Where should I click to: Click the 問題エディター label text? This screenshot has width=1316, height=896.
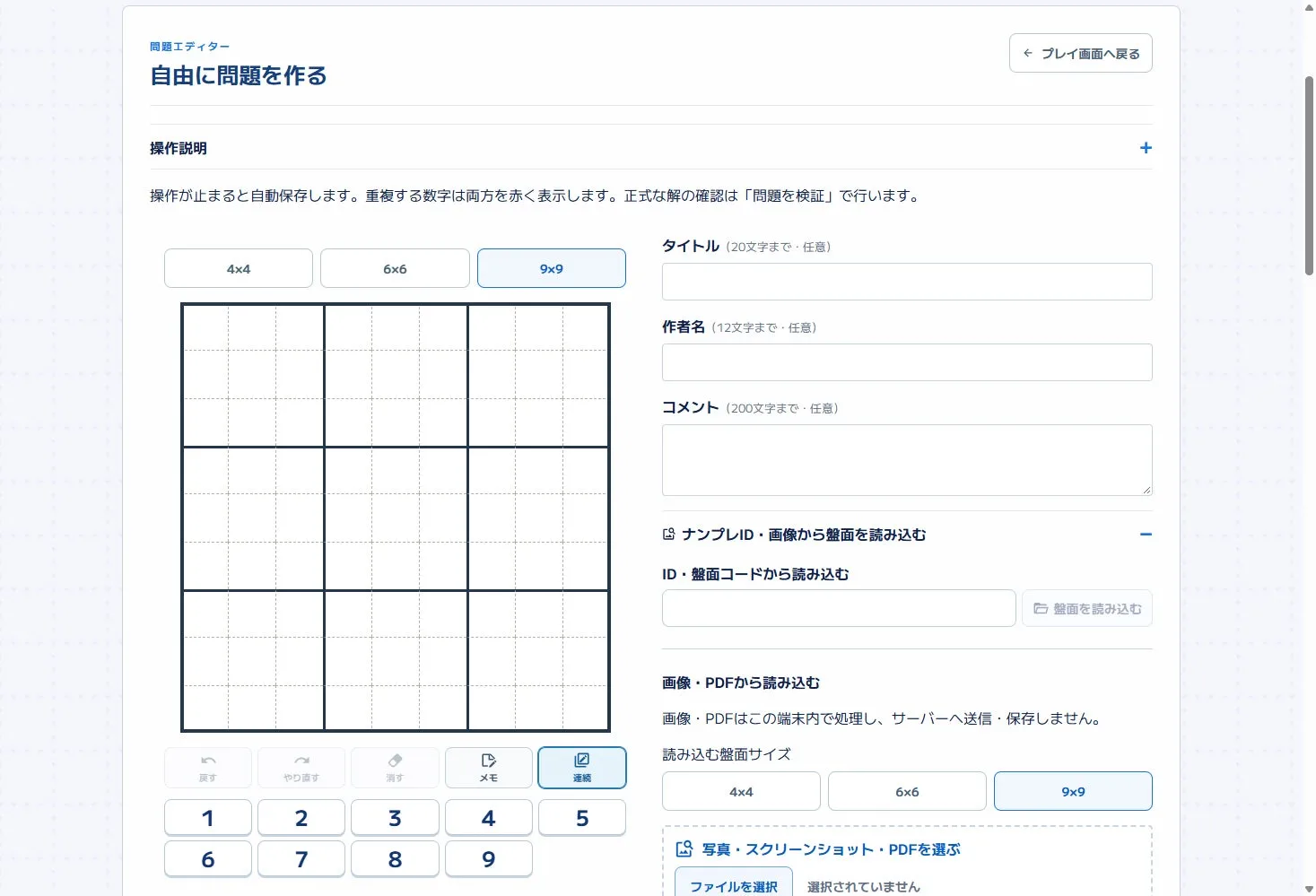point(189,47)
